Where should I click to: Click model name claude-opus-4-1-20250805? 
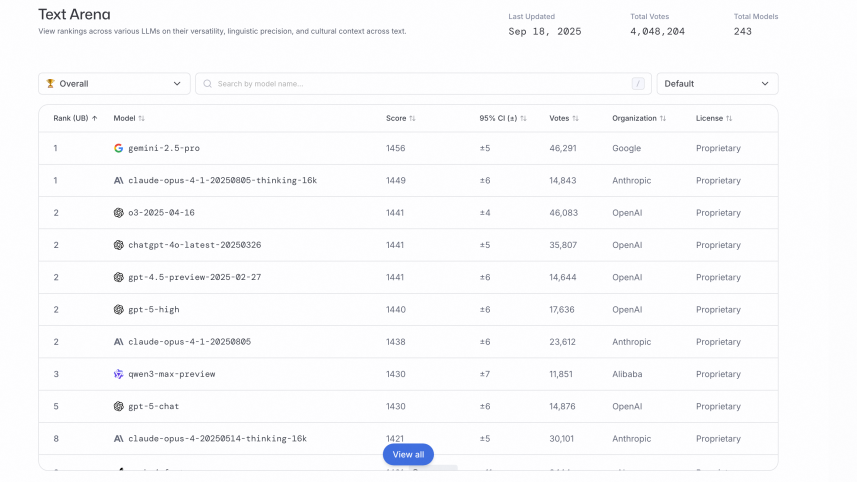click(190, 342)
